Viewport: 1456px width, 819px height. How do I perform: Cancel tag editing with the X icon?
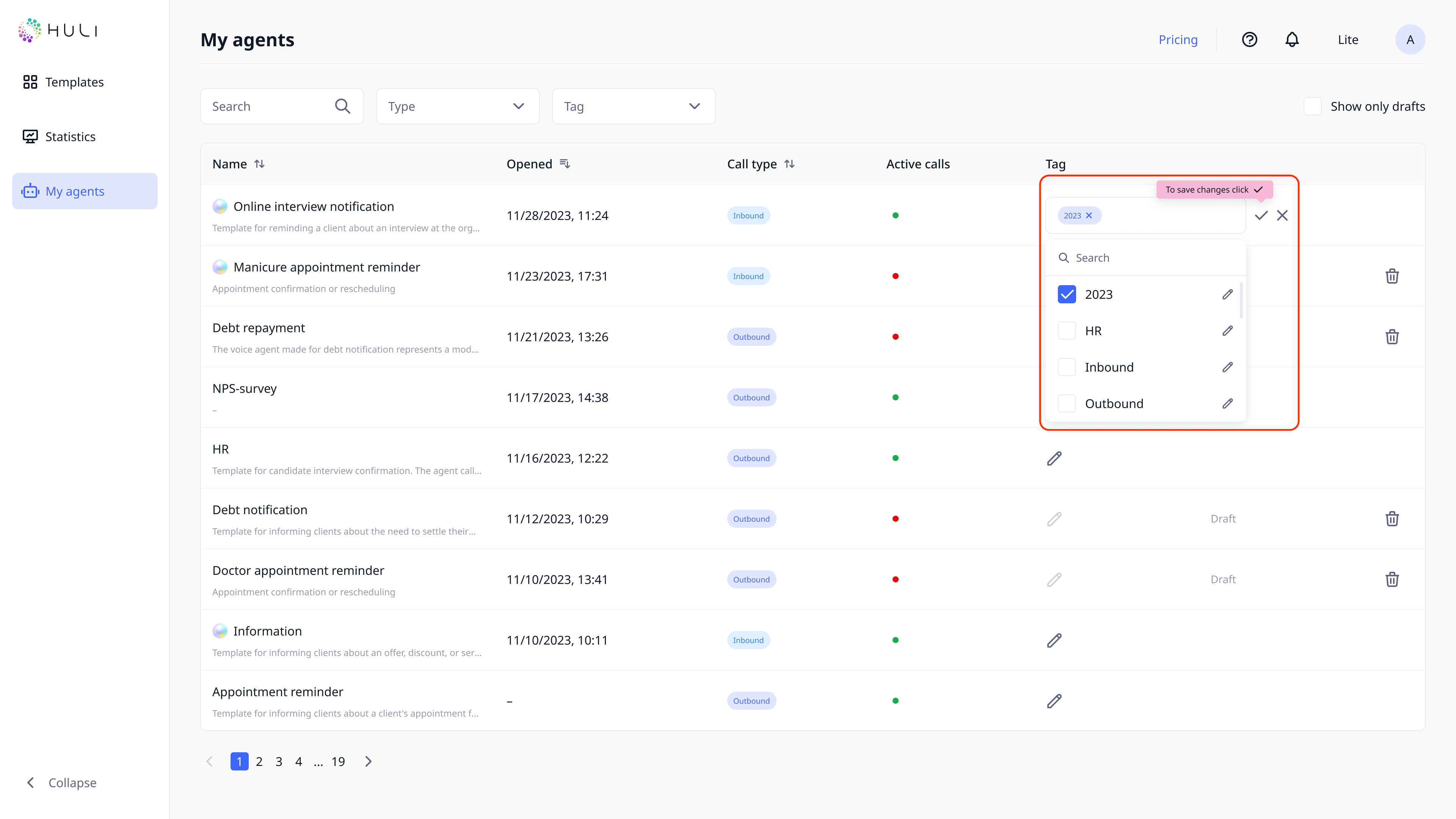click(x=1282, y=215)
